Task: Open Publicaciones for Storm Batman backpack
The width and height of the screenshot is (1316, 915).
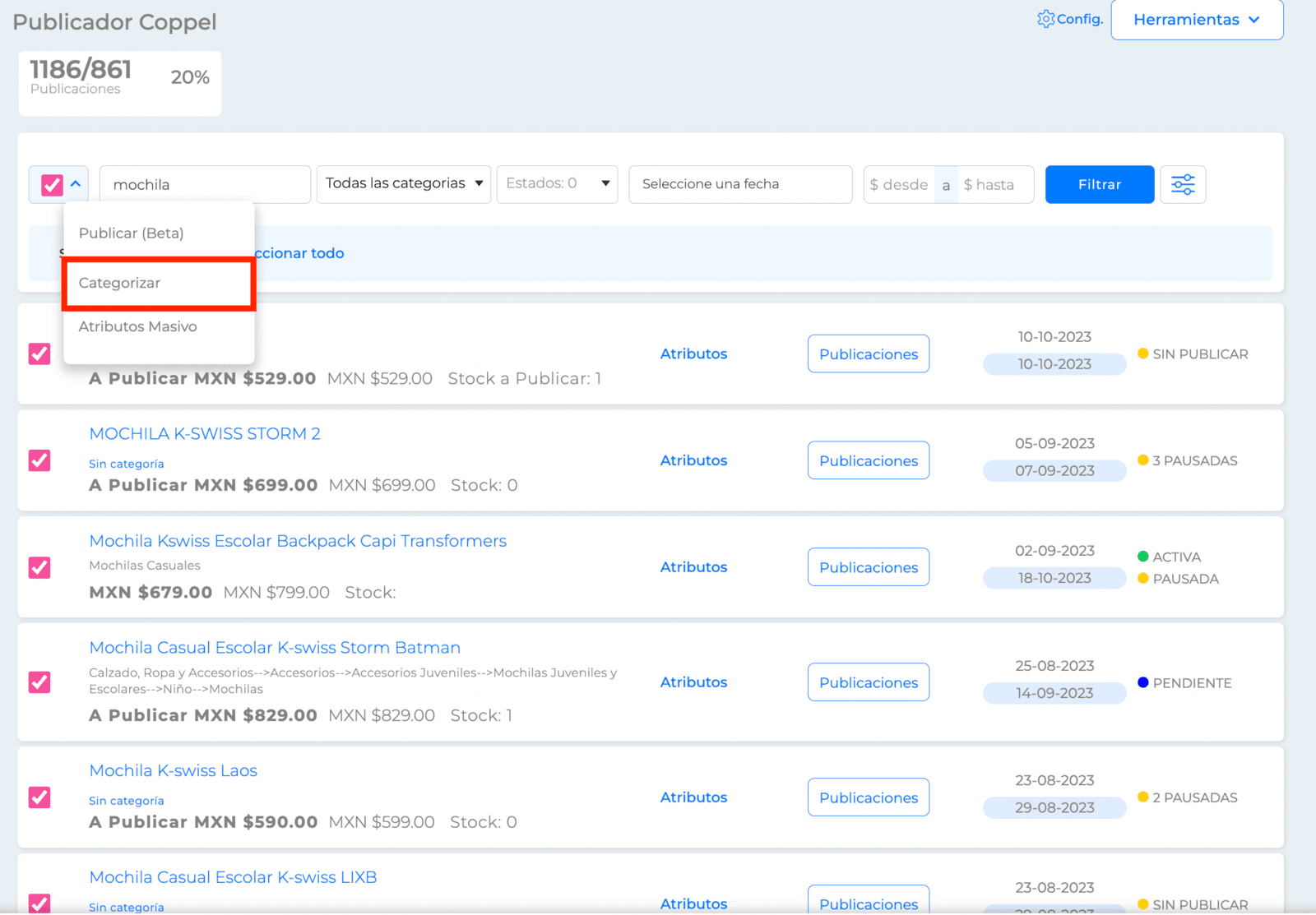Action: [869, 682]
